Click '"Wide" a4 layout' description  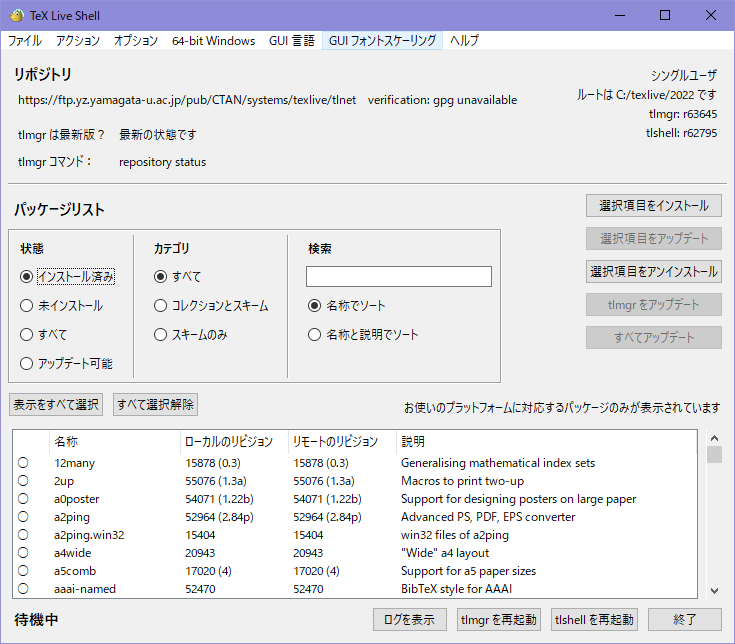[x=445, y=553]
